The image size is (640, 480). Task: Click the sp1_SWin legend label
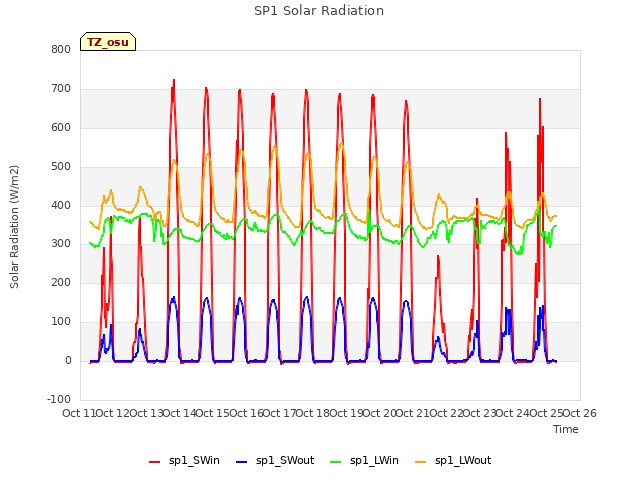coord(194,460)
